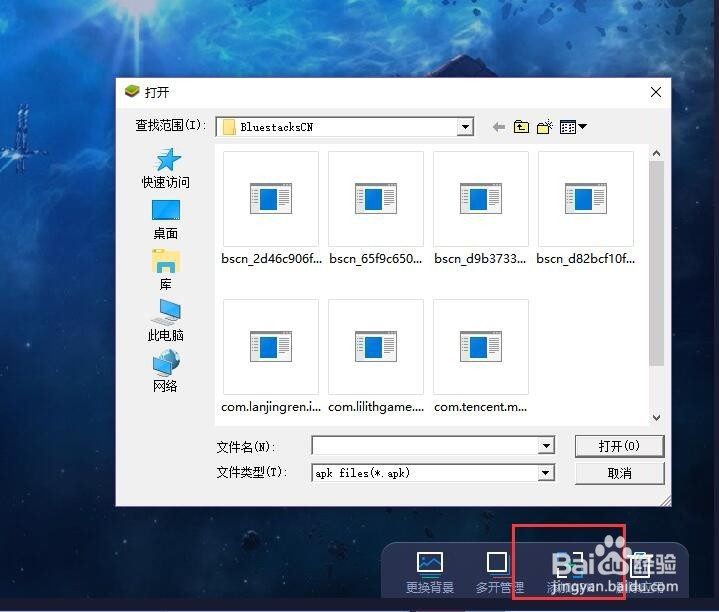Screen dimensions: 719x612
Task: Go up one folder level icon
Action: click(521, 127)
